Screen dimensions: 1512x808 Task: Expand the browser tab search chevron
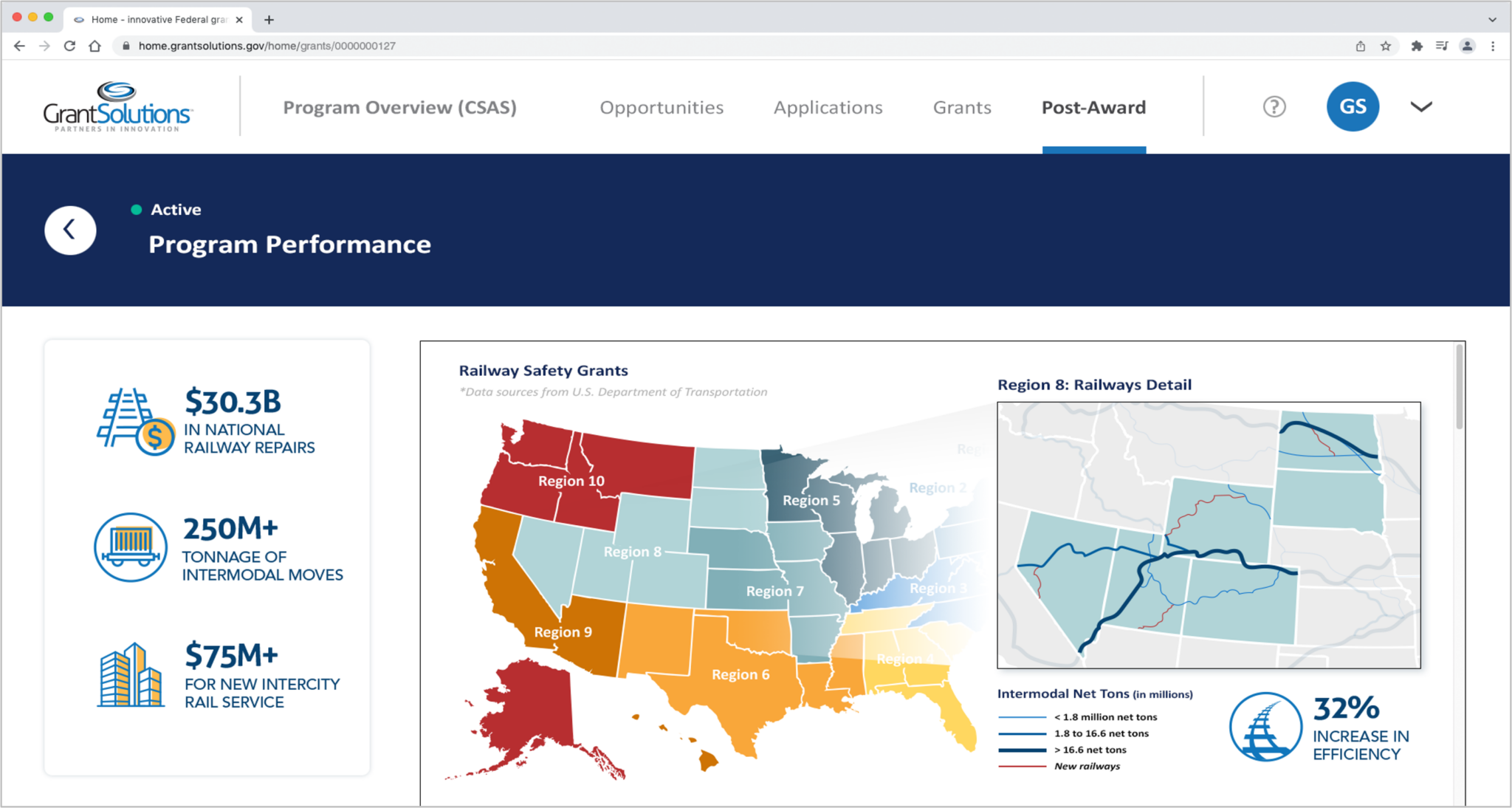[x=1492, y=19]
